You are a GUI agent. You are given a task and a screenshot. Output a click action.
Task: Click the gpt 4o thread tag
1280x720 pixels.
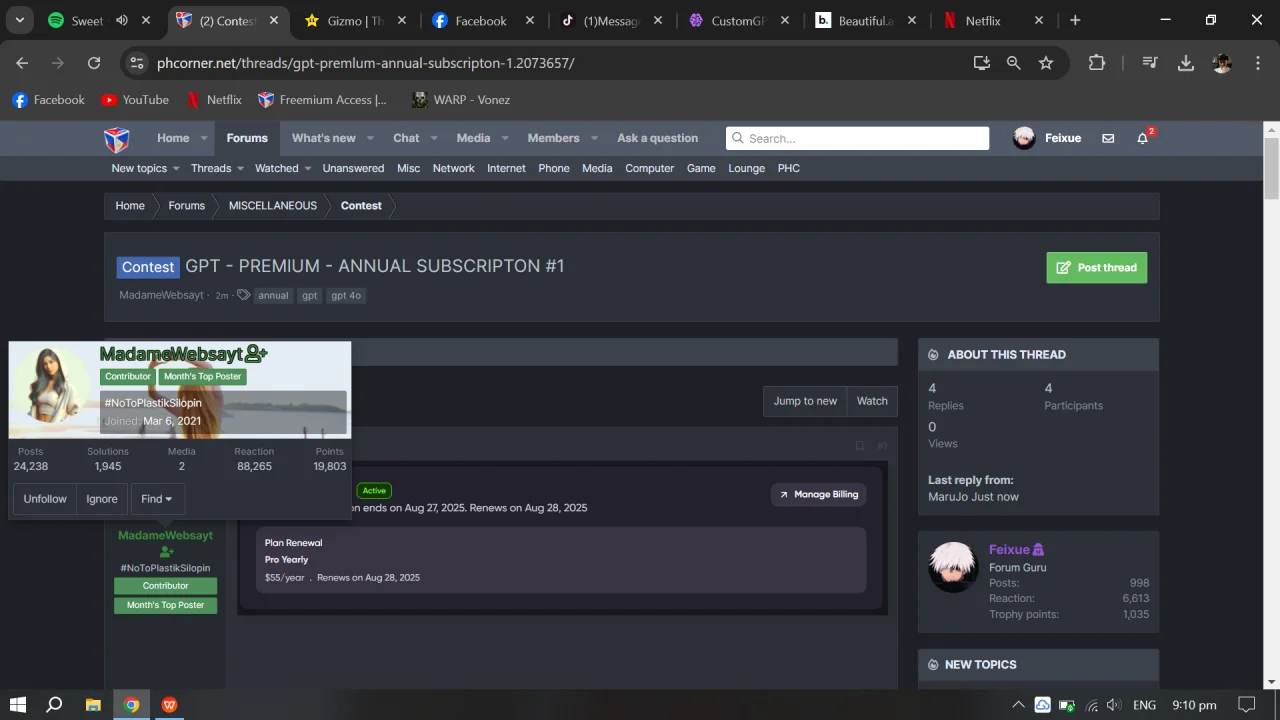click(346, 296)
